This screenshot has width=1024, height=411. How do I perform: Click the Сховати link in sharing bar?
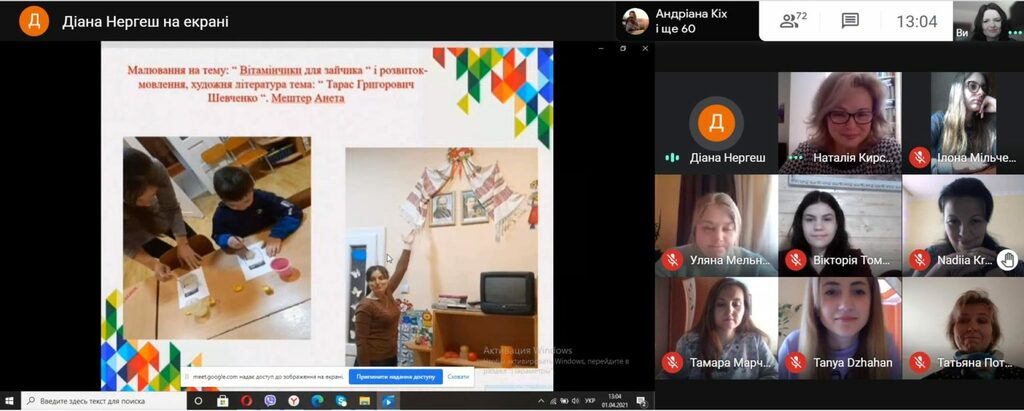coord(458,377)
